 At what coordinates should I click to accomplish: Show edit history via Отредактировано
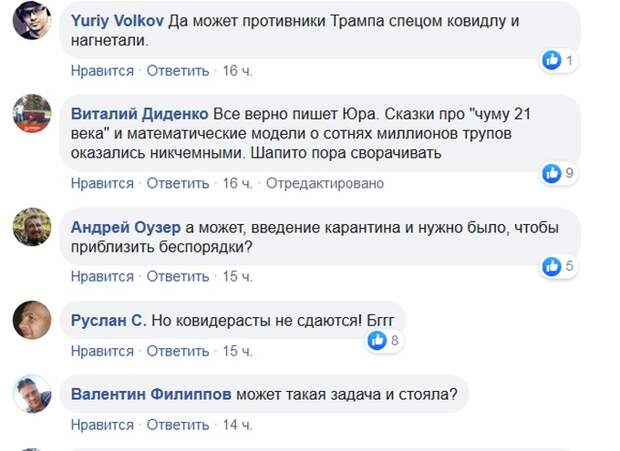325,183
